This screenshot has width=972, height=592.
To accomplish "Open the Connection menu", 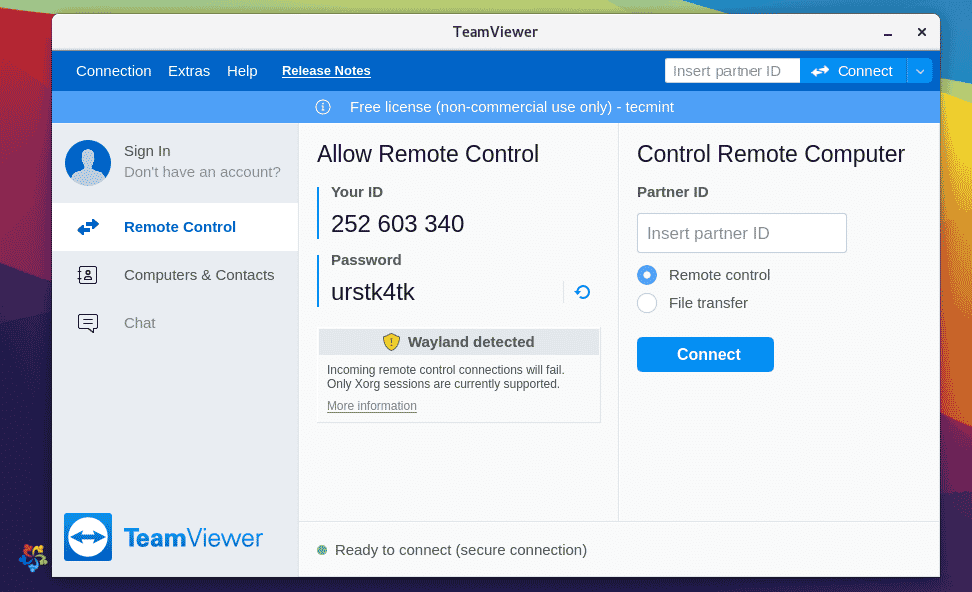I will click(x=113, y=71).
